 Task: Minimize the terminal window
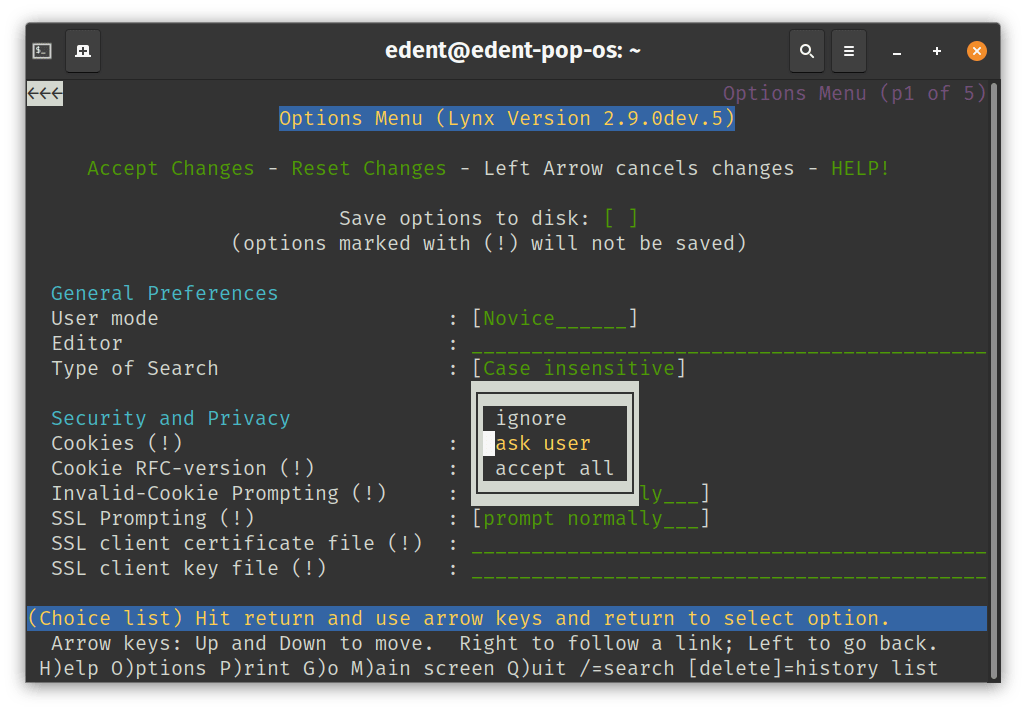pos(897,52)
